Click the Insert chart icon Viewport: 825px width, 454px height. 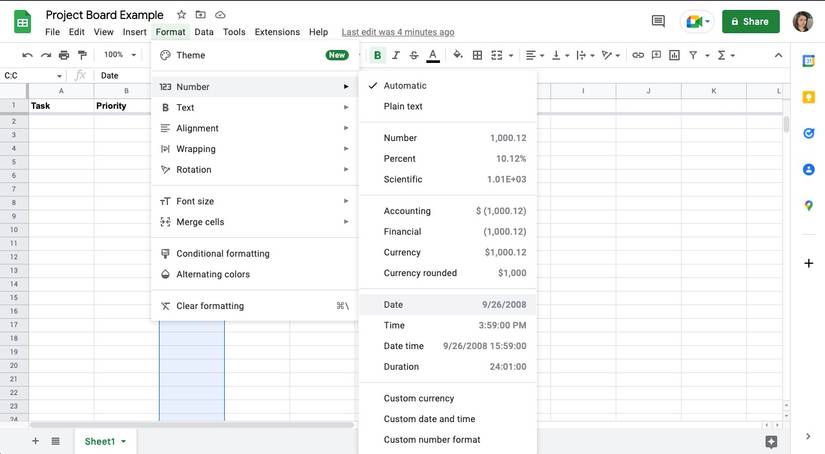coord(674,55)
